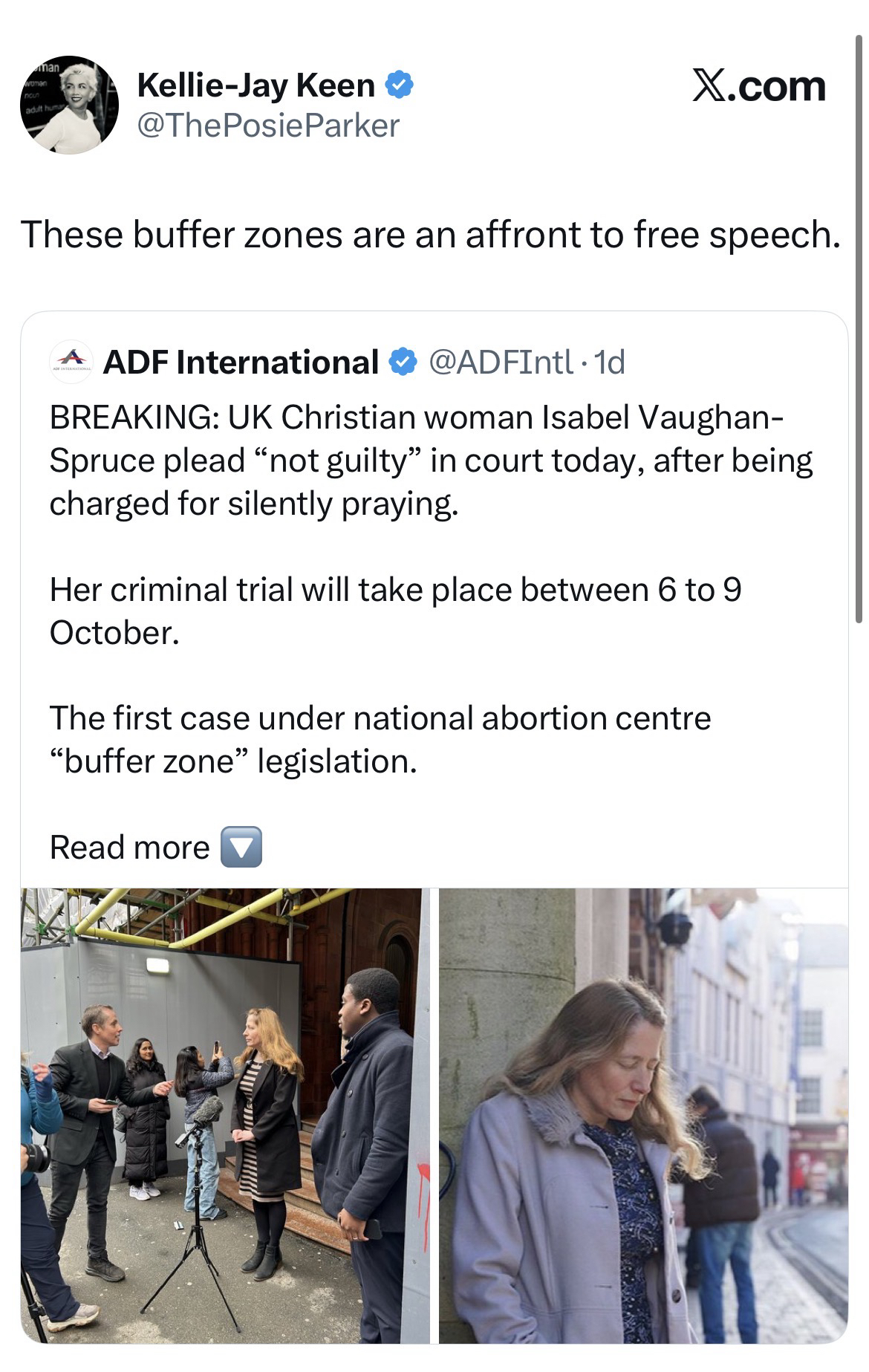Click the @ADFIntl handle
This screenshot has height=1372, width=869.
coord(501,362)
